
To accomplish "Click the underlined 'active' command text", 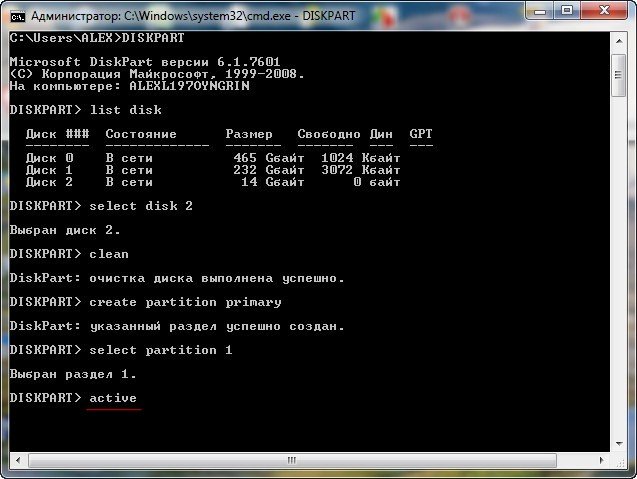I will pyautogui.click(x=113, y=398).
